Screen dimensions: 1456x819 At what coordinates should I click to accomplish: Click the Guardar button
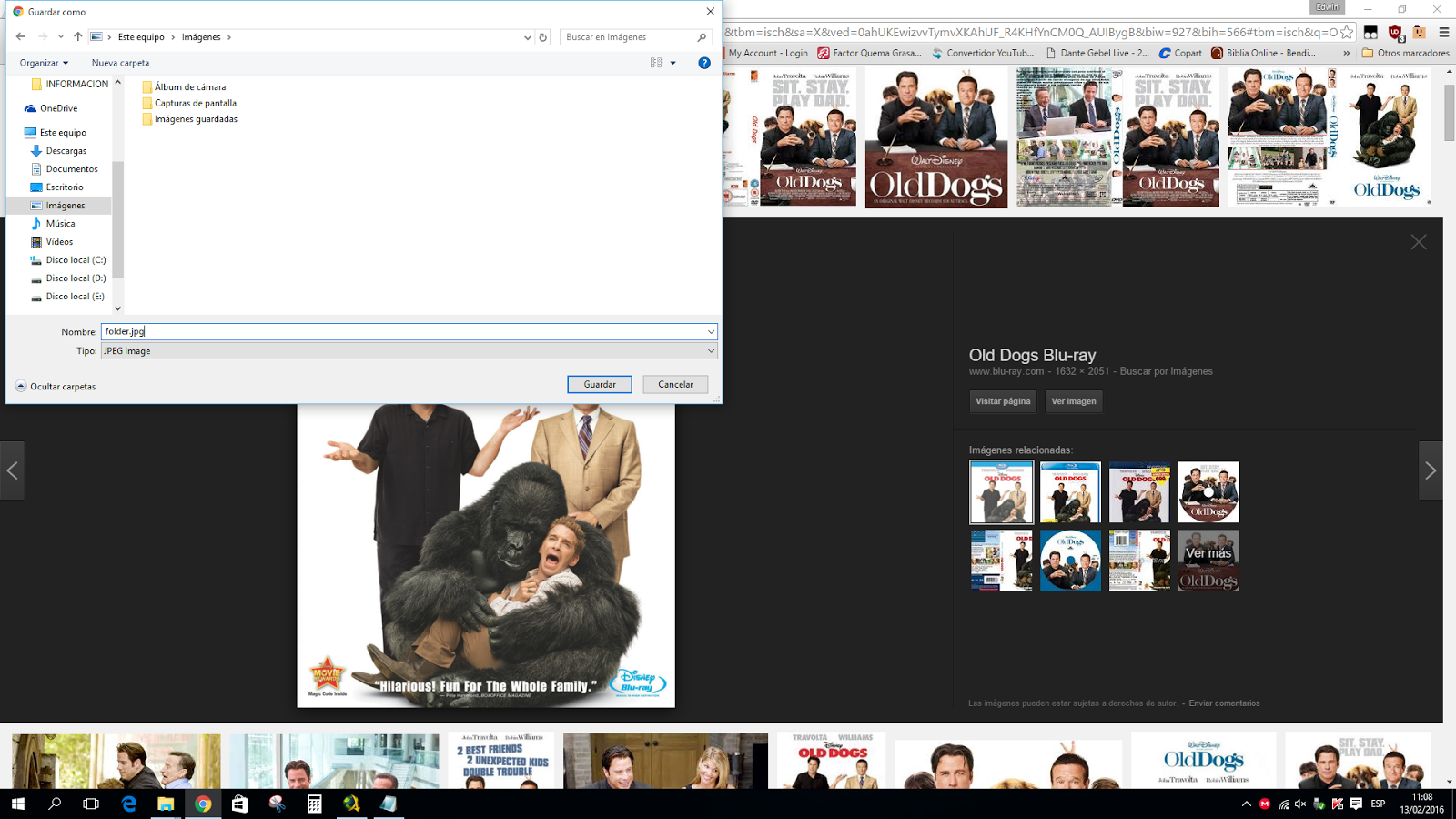click(600, 384)
